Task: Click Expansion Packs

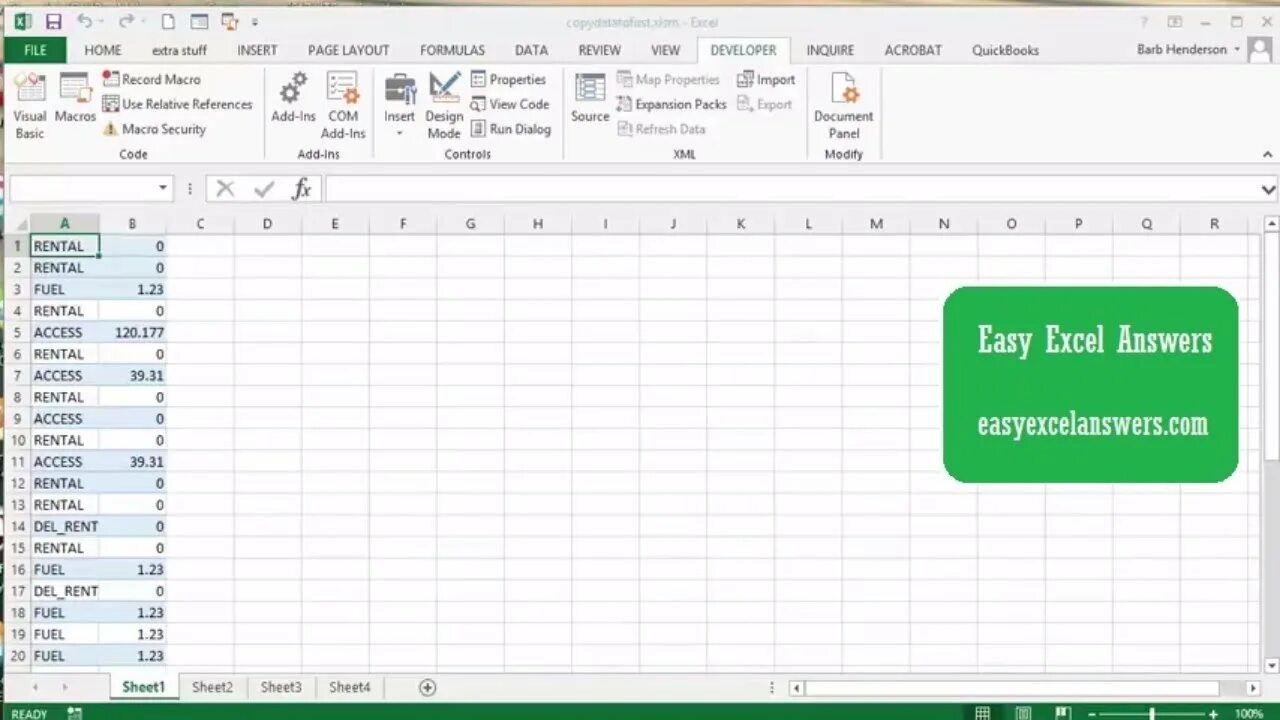Action: [671, 104]
